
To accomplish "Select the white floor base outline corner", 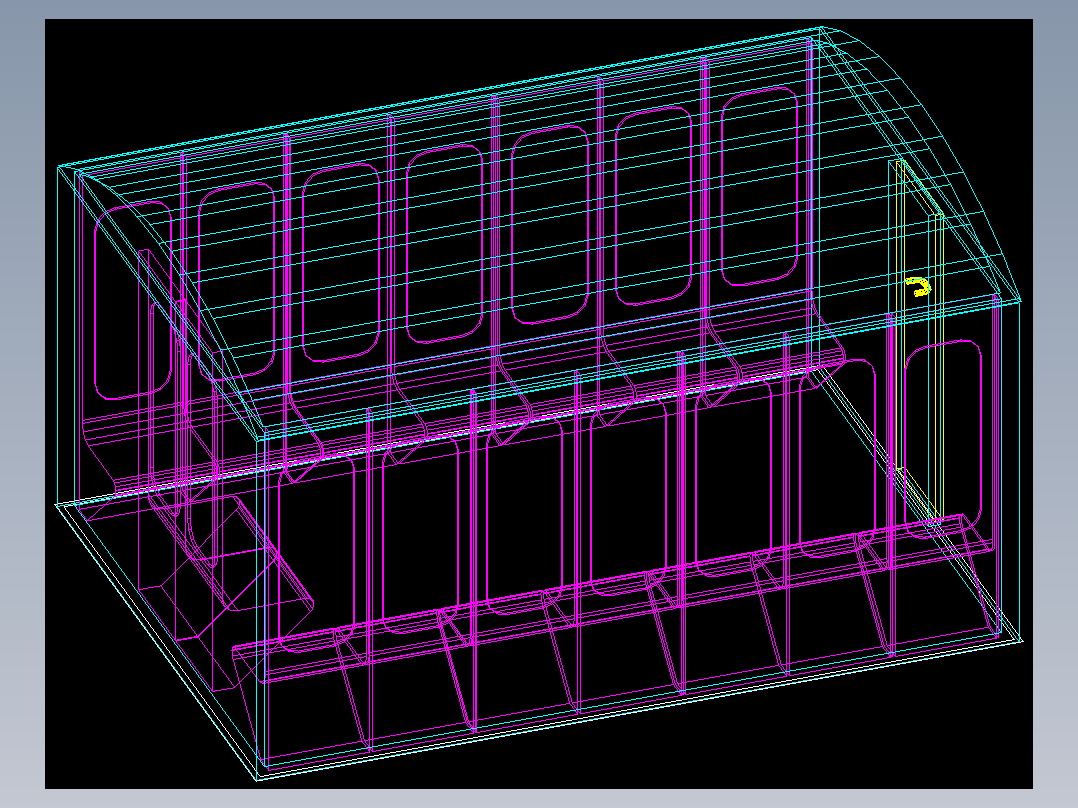I will point(258,777).
